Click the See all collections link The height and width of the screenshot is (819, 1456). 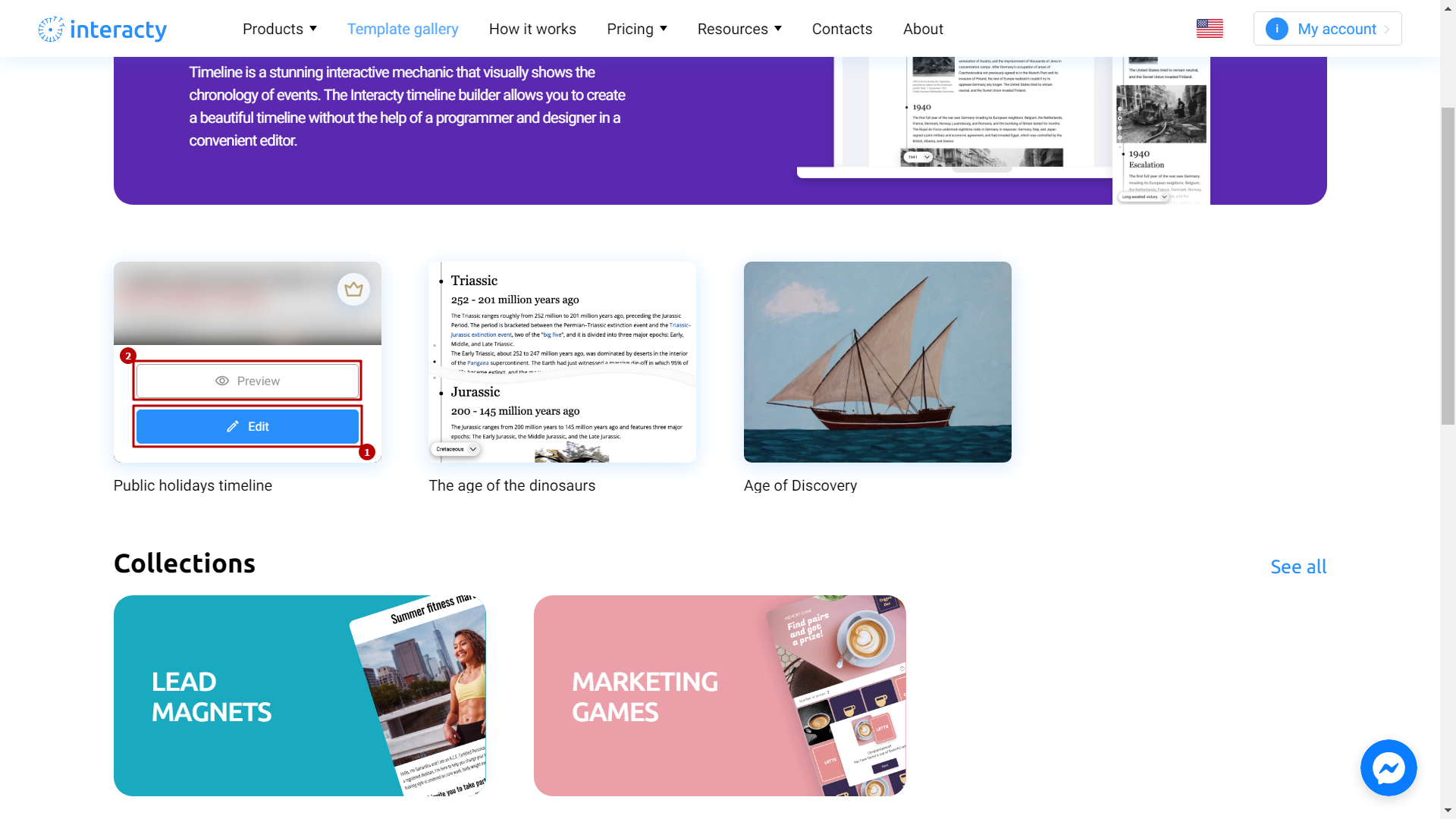[1298, 566]
